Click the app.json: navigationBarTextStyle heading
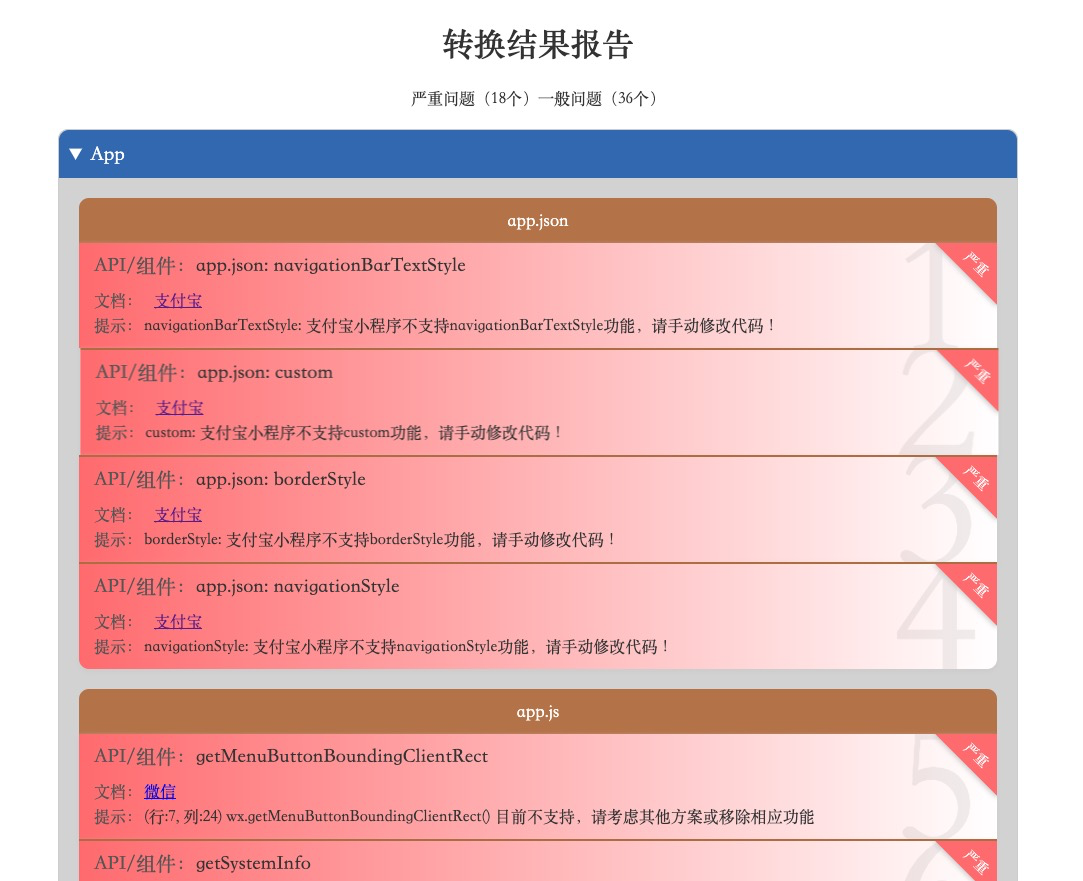Image resolution: width=1083 pixels, height=881 pixels. click(331, 265)
